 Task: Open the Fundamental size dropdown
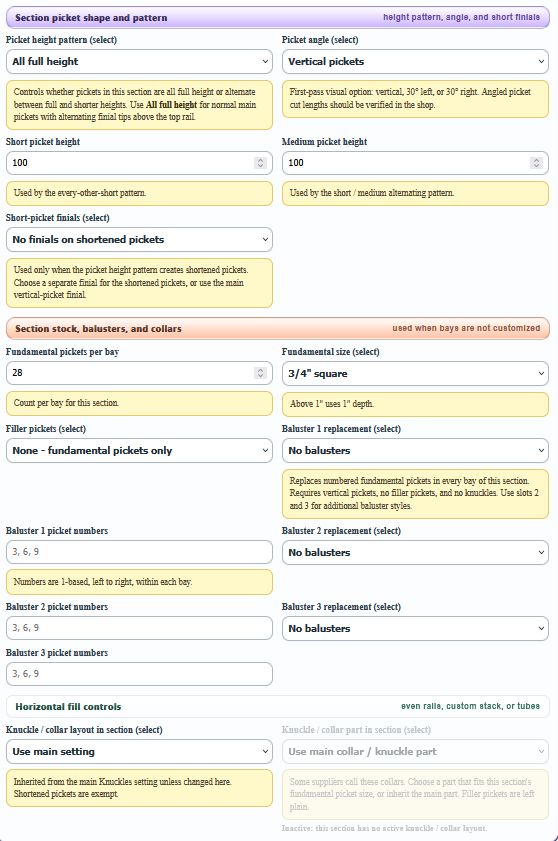pos(415,374)
